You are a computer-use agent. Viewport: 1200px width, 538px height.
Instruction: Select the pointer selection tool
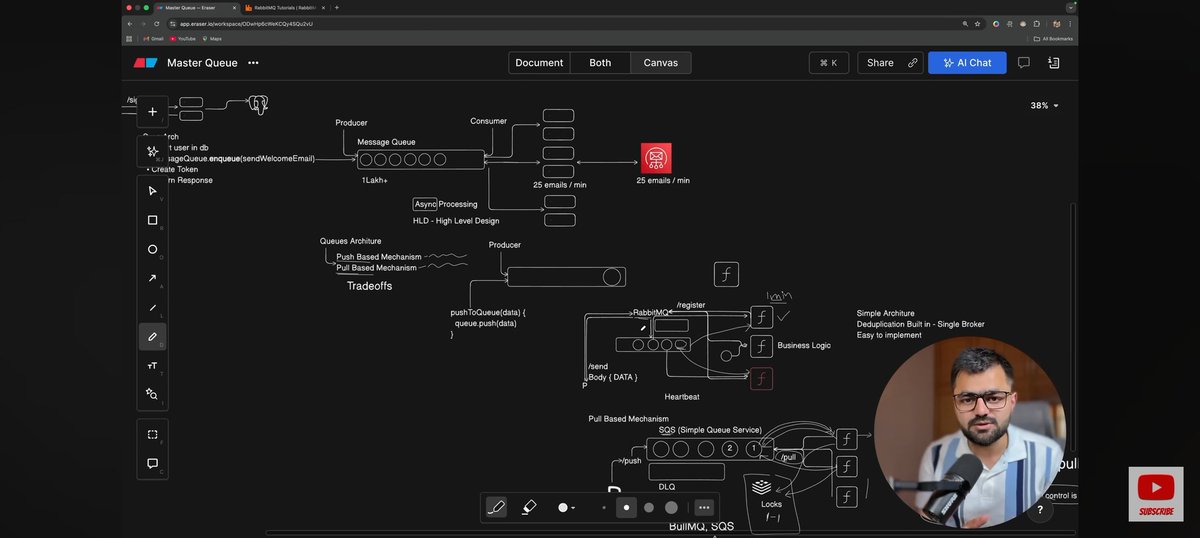pos(152,191)
